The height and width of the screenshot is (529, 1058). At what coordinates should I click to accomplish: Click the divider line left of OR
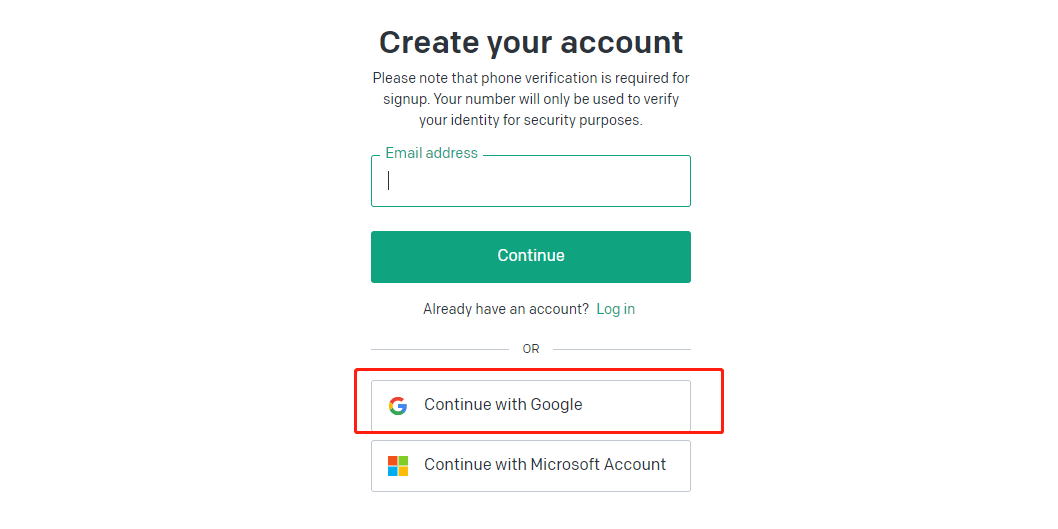coord(439,349)
